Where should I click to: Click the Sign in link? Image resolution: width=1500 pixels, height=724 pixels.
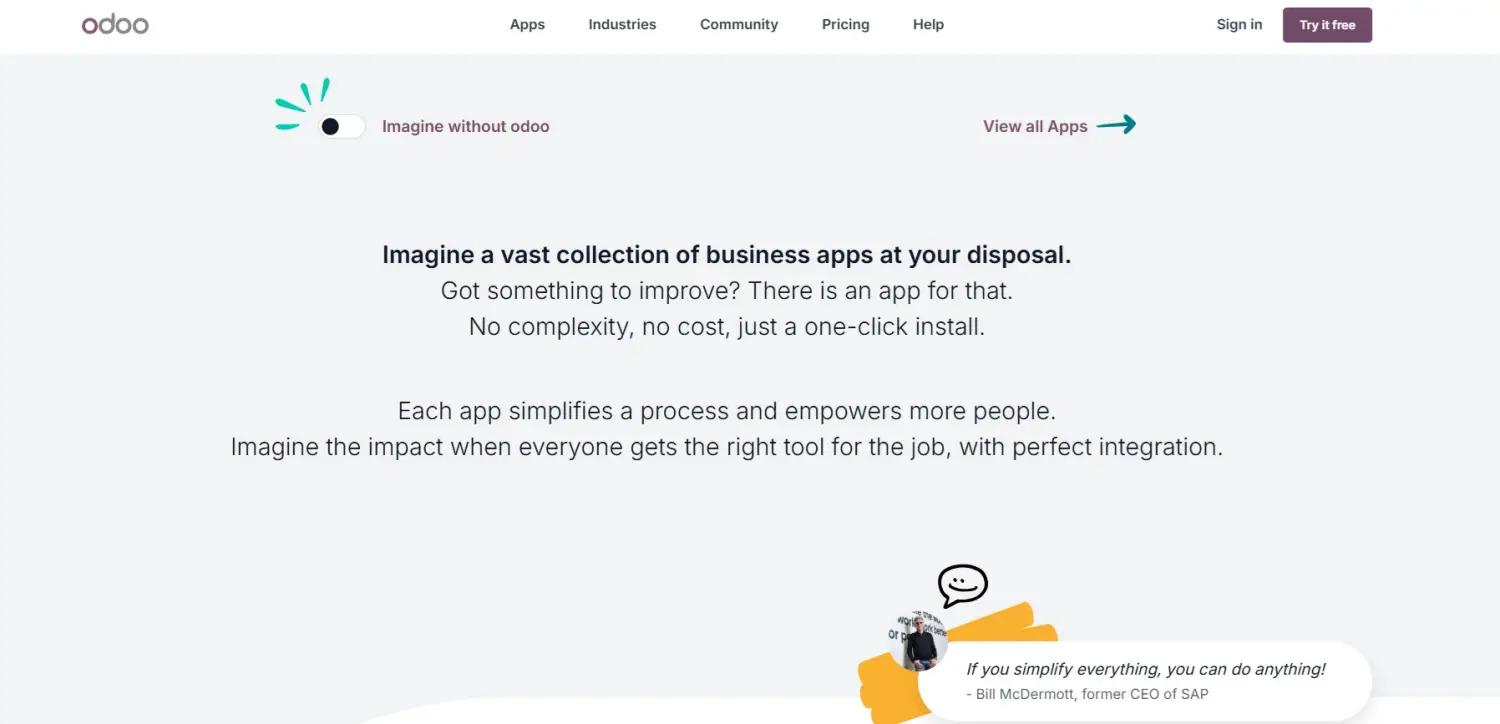1239,24
